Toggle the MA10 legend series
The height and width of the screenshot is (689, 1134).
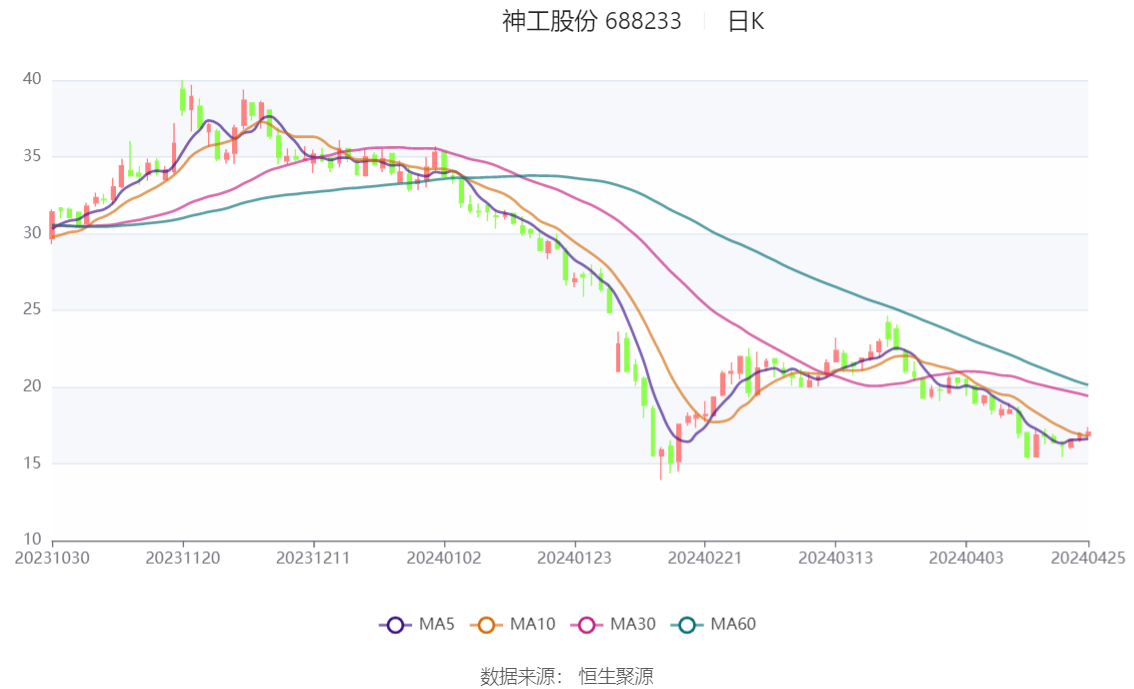coord(513,625)
